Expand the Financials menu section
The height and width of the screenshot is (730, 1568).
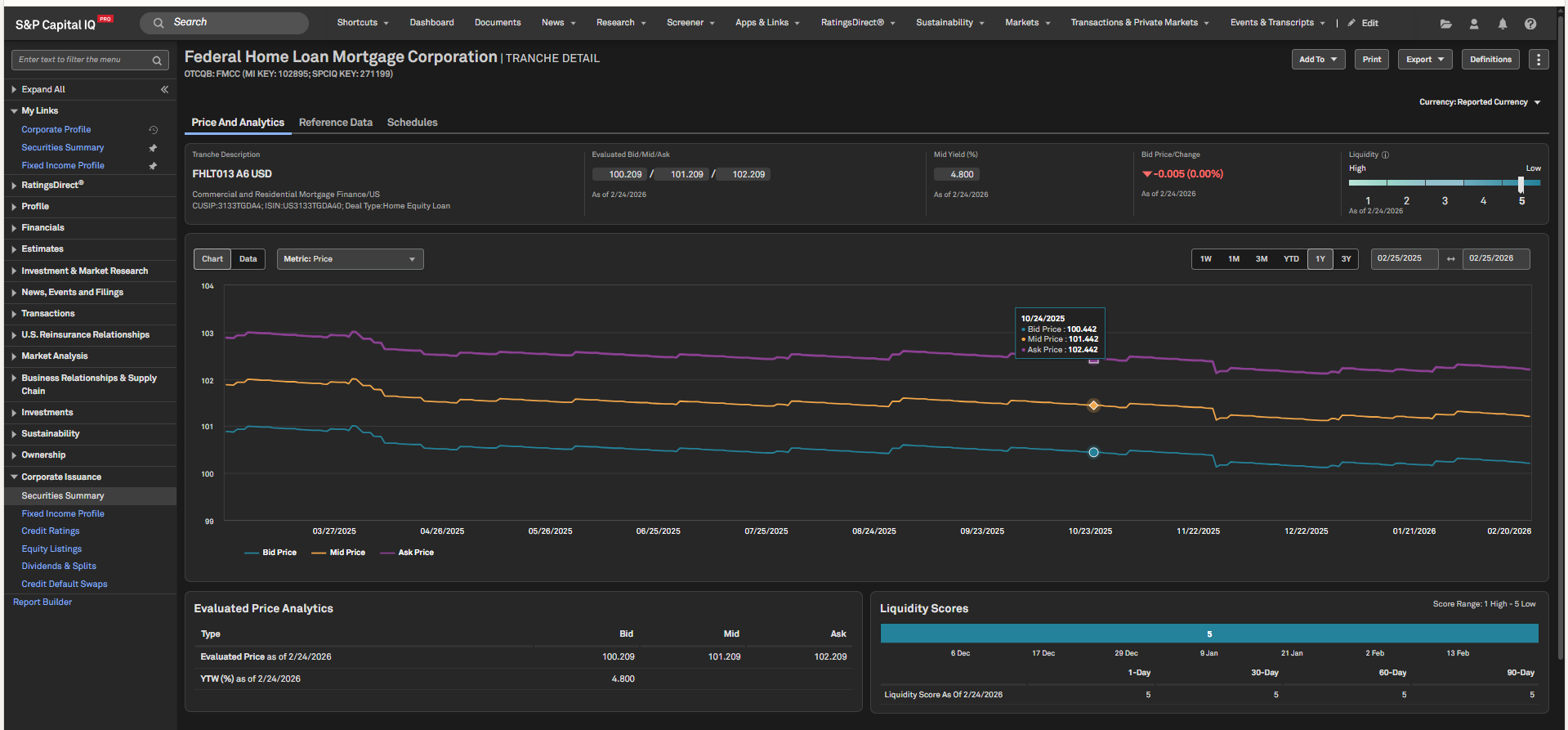[x=42, y=228]
